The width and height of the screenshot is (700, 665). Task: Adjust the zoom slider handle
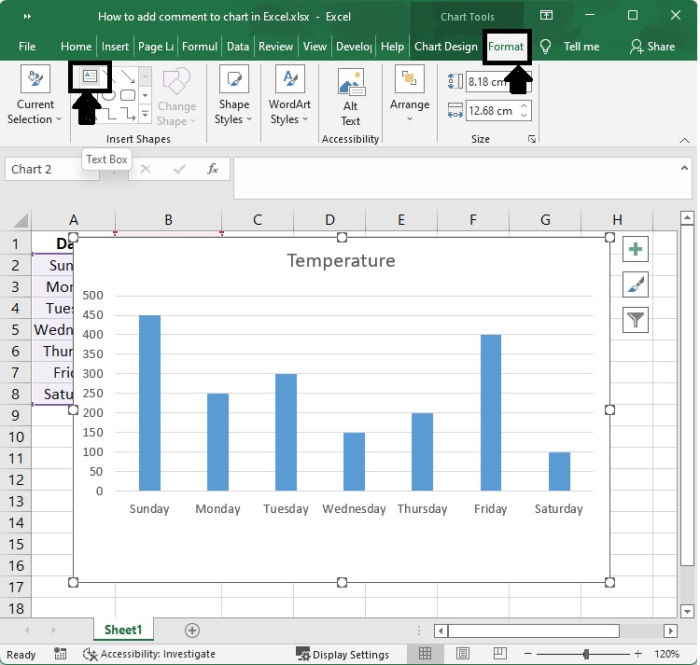pyautogui.click(x=586, y=654)
